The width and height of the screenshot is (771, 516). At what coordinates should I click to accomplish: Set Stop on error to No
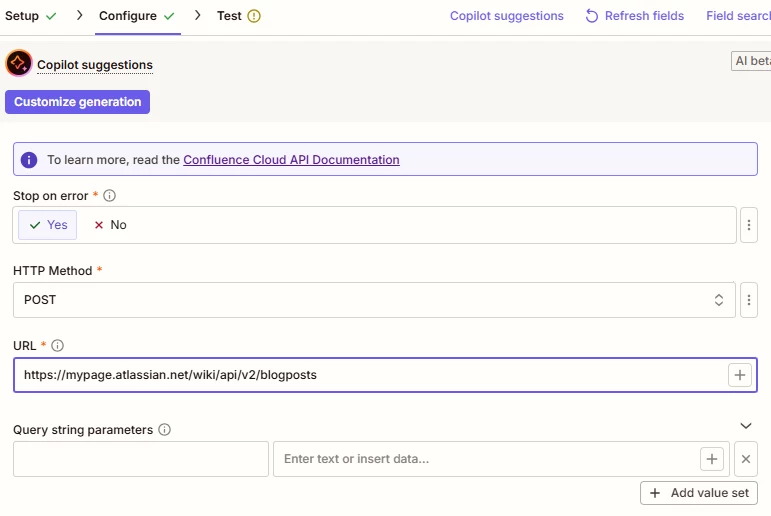pyautogui.click(x=111, y=225)
